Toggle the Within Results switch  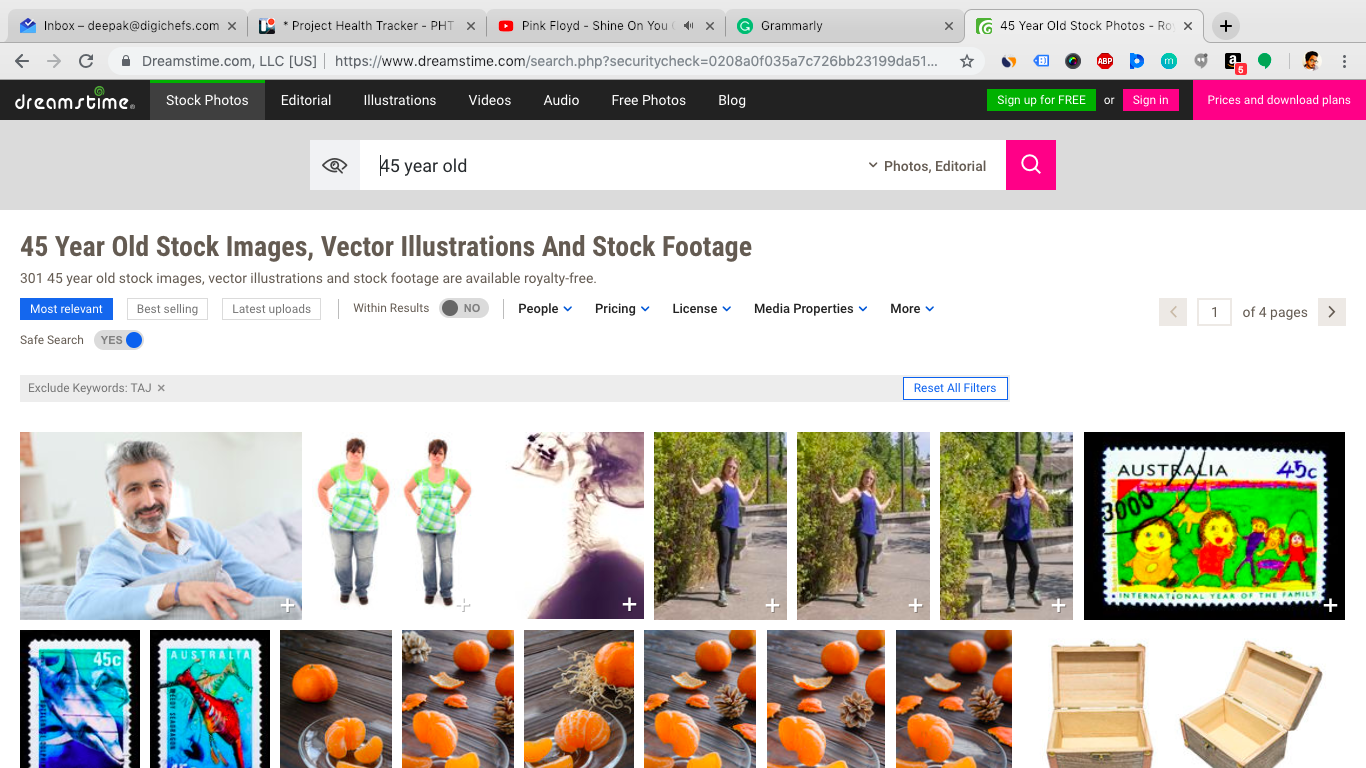tap(464, 308)
